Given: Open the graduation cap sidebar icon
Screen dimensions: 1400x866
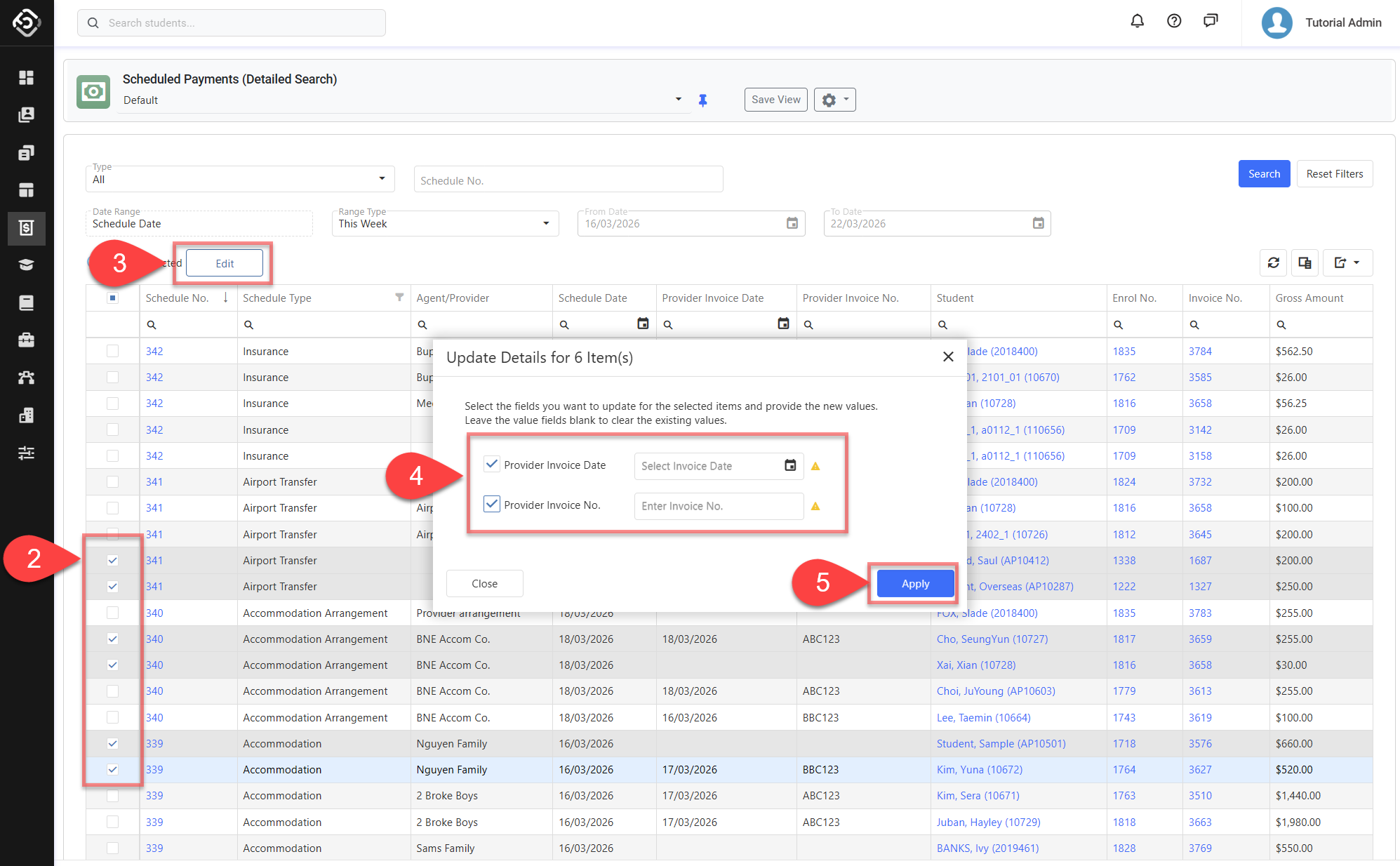Looking at the screenshot, I should [x=27, y=265].
